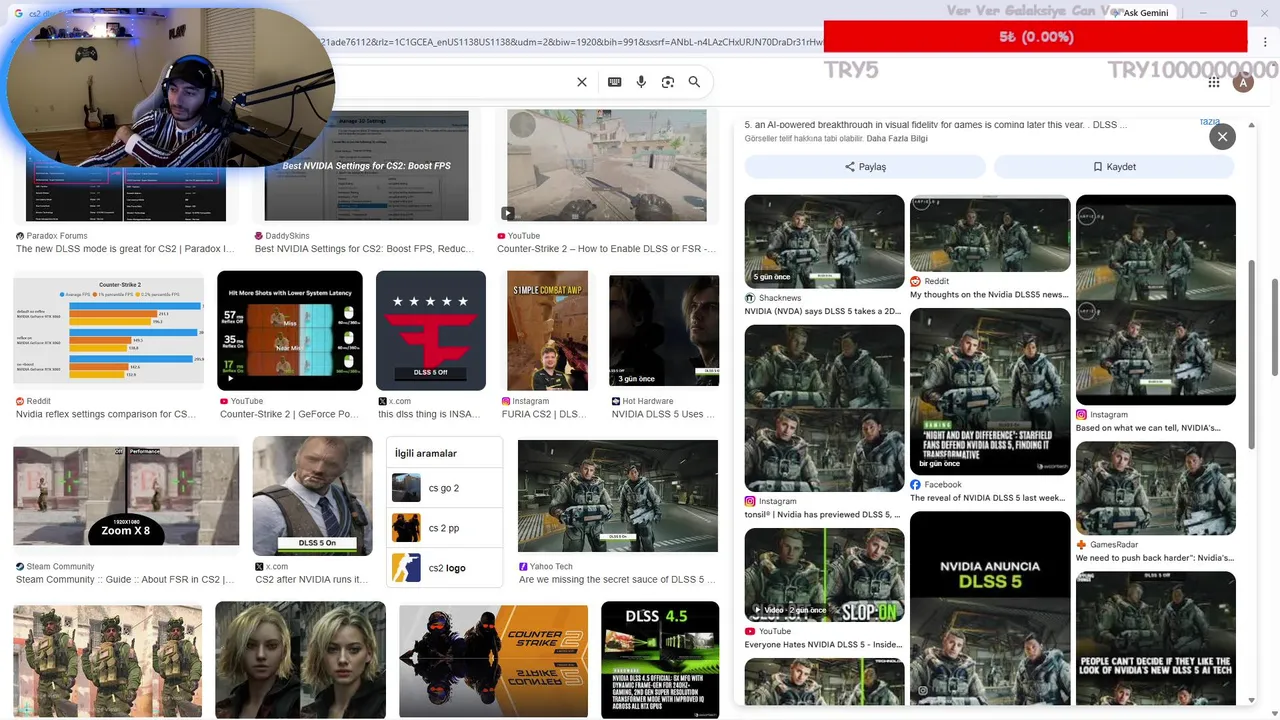Open Counter-Strike 2 GeForce caption link
The image size is (1280, 720).
289,414
